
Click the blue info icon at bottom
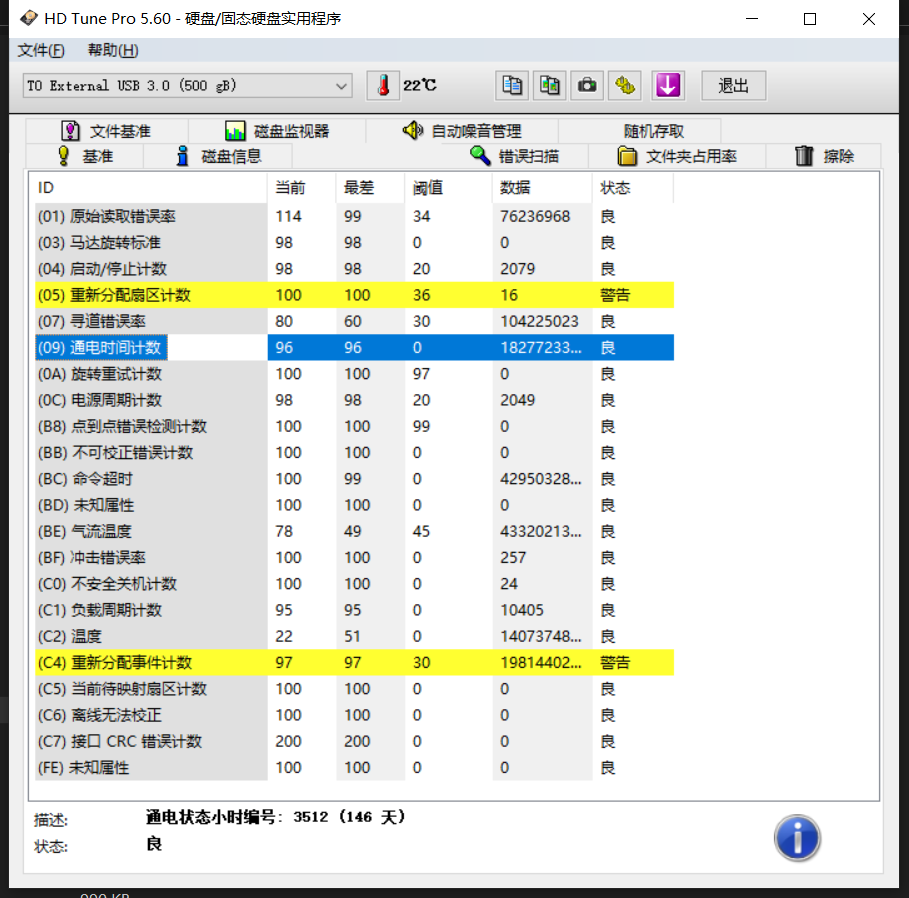pyautogui.click(x=797, y=837)
